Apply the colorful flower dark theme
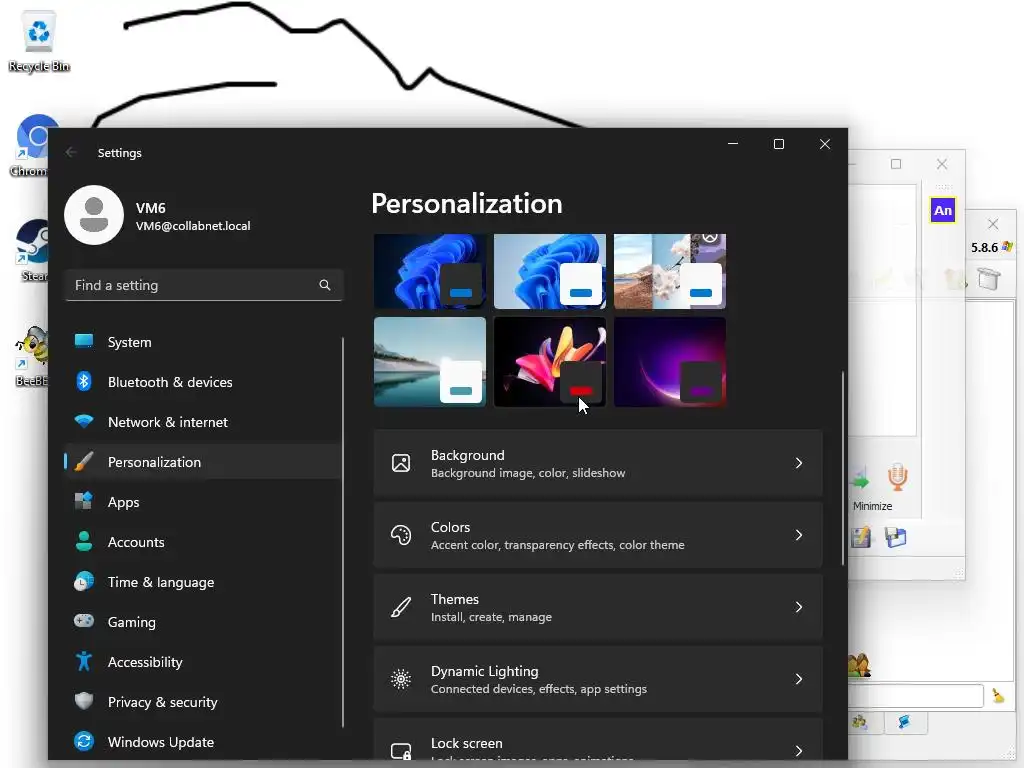 click(x=550, y=361)
